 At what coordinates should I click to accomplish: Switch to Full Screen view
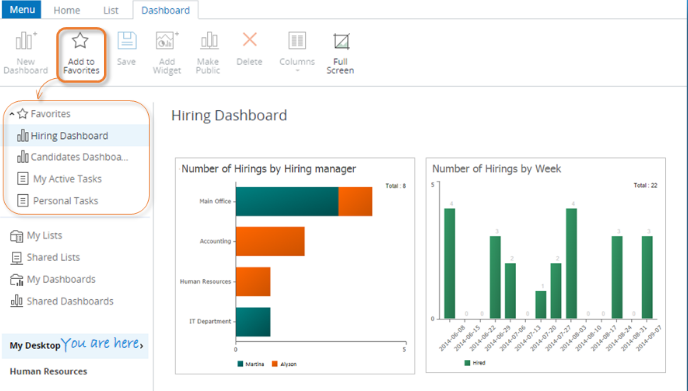pyautogui.click(x=340, y=54)
